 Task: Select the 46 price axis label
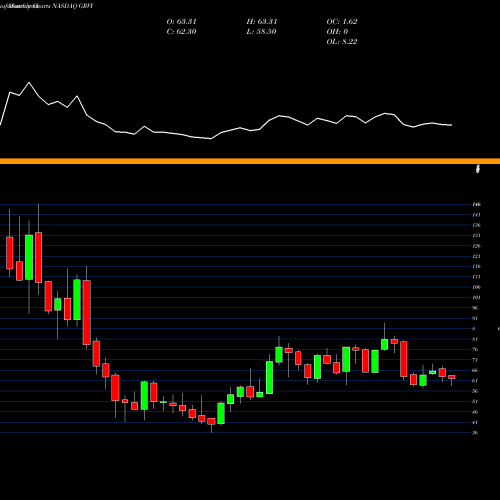[475, 412]
